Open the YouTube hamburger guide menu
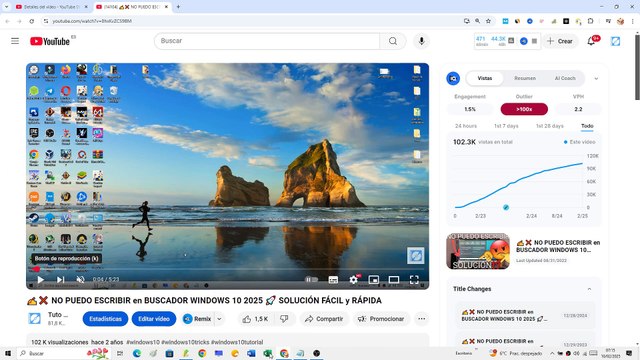This screenshot has height=360, width=640. (x=15, y=41)
